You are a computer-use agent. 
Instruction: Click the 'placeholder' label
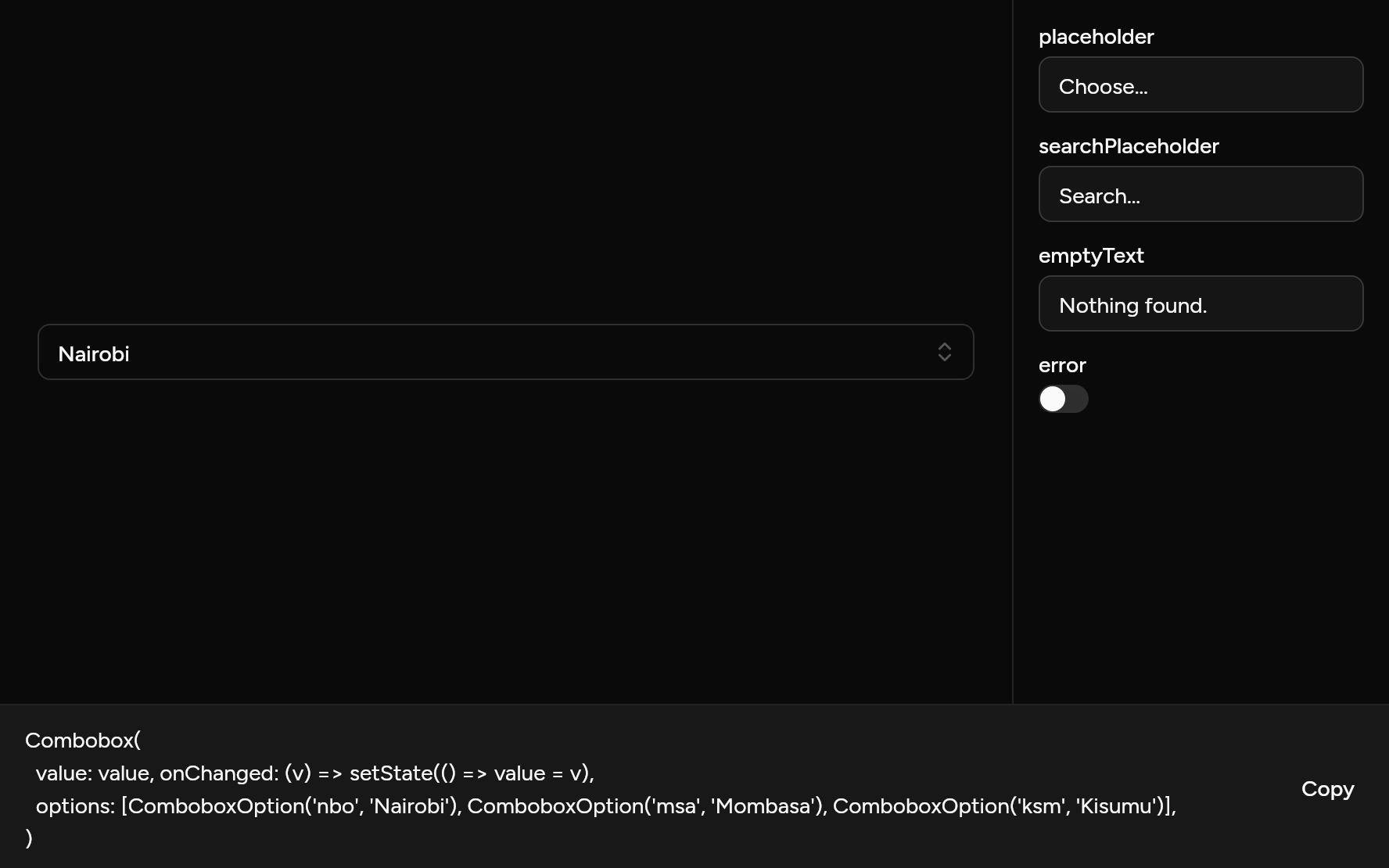click(1096, 37)
